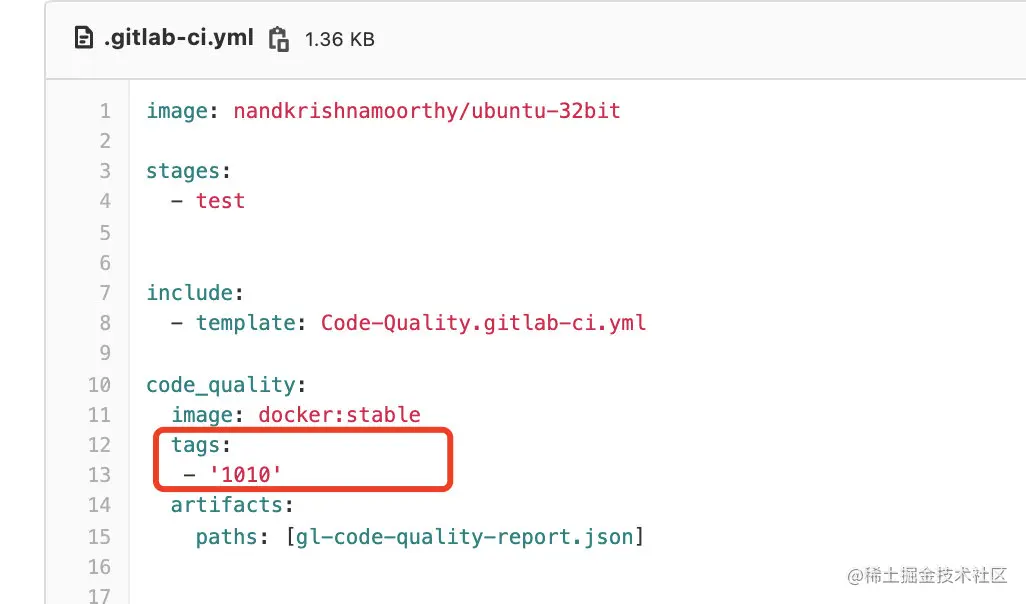
Task: Click the 'image' key on line 11
Action: (202, 415)
